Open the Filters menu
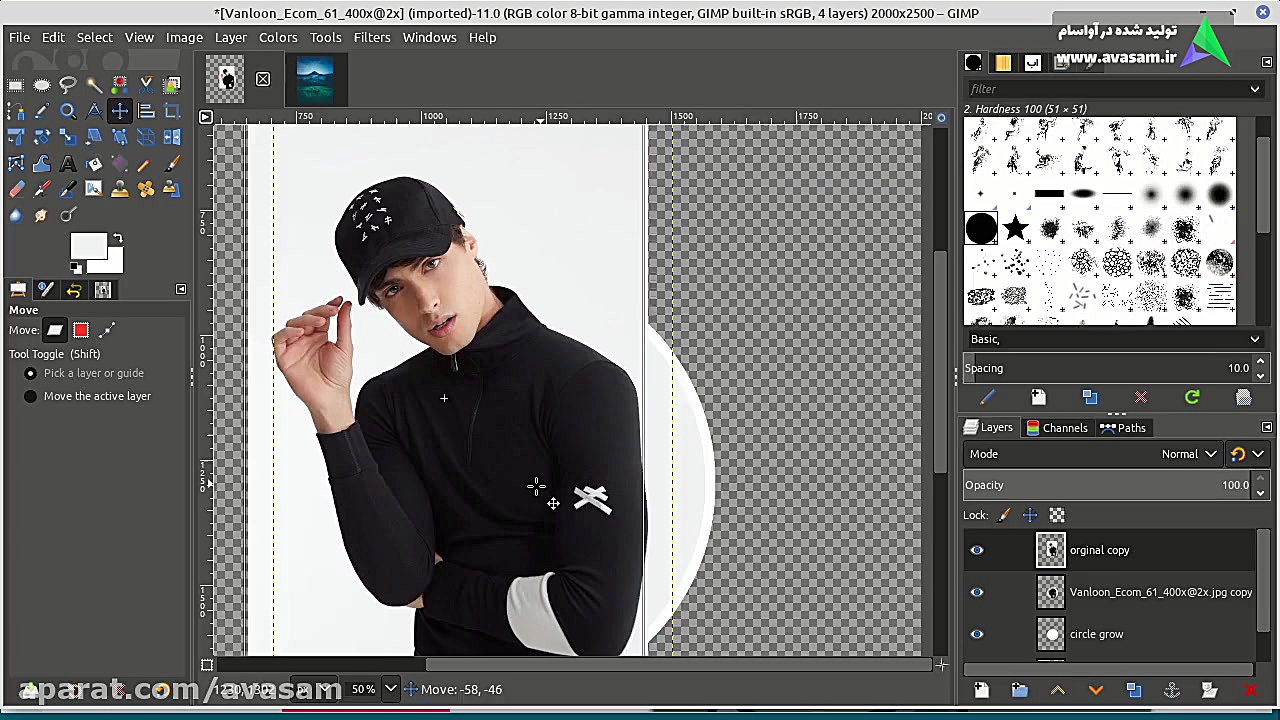The height and width of the screenshot is (720, 1280). (371, 37)
